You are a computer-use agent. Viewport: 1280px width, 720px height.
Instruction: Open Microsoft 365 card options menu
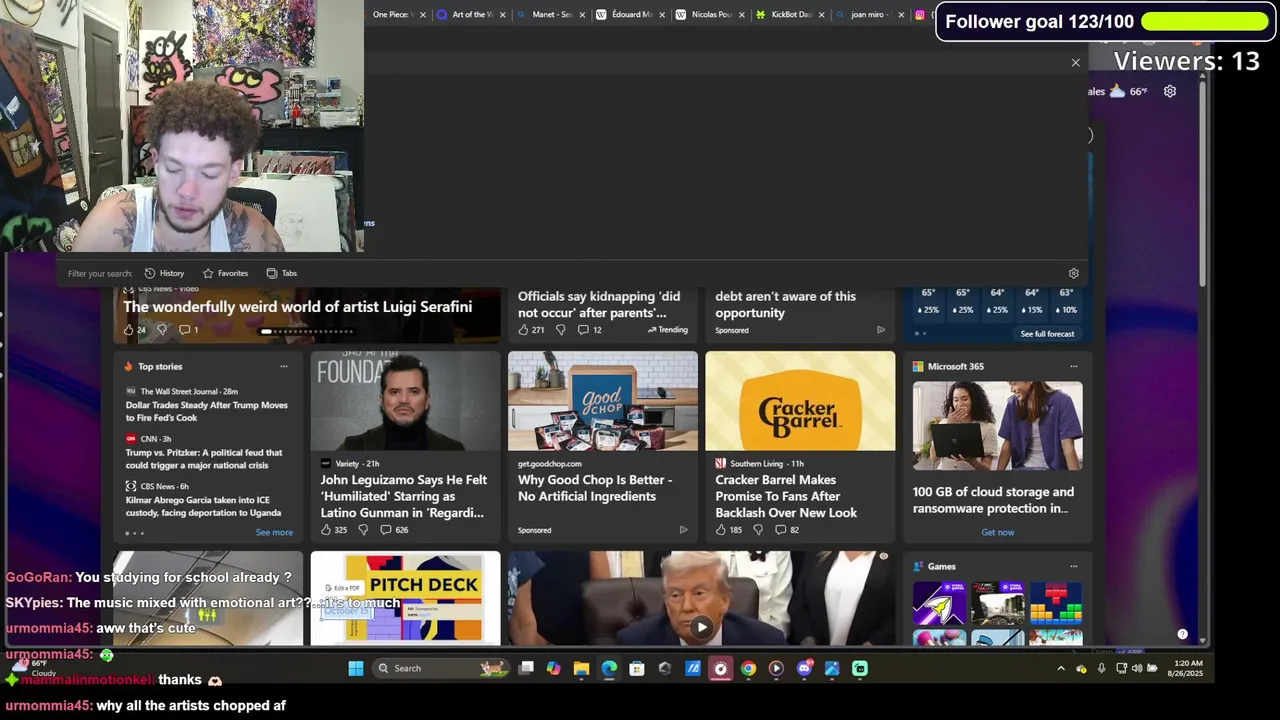tap(1074, 366)
